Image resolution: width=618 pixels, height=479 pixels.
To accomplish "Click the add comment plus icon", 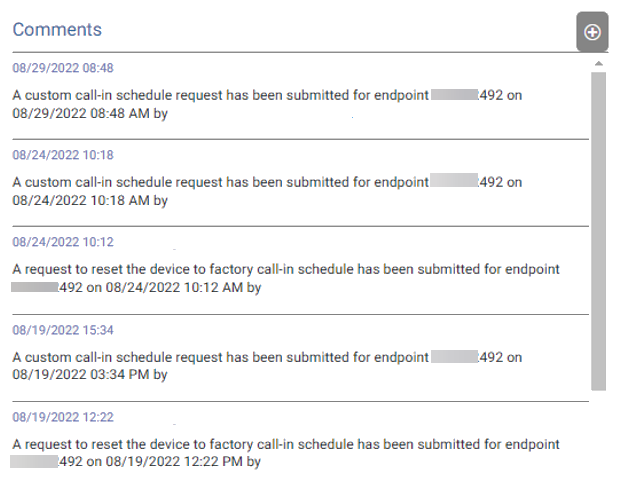I will point(592,32).
